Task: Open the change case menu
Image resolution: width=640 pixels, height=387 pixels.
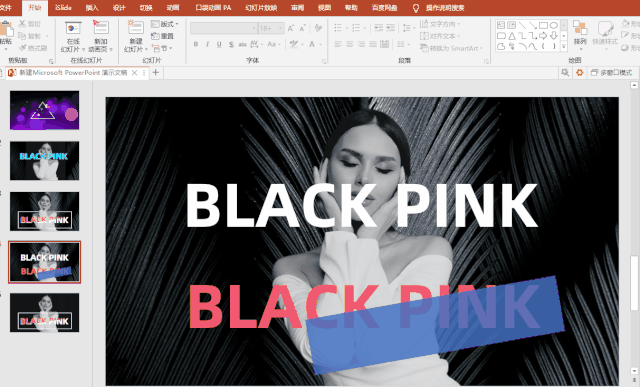Action: 274,44
